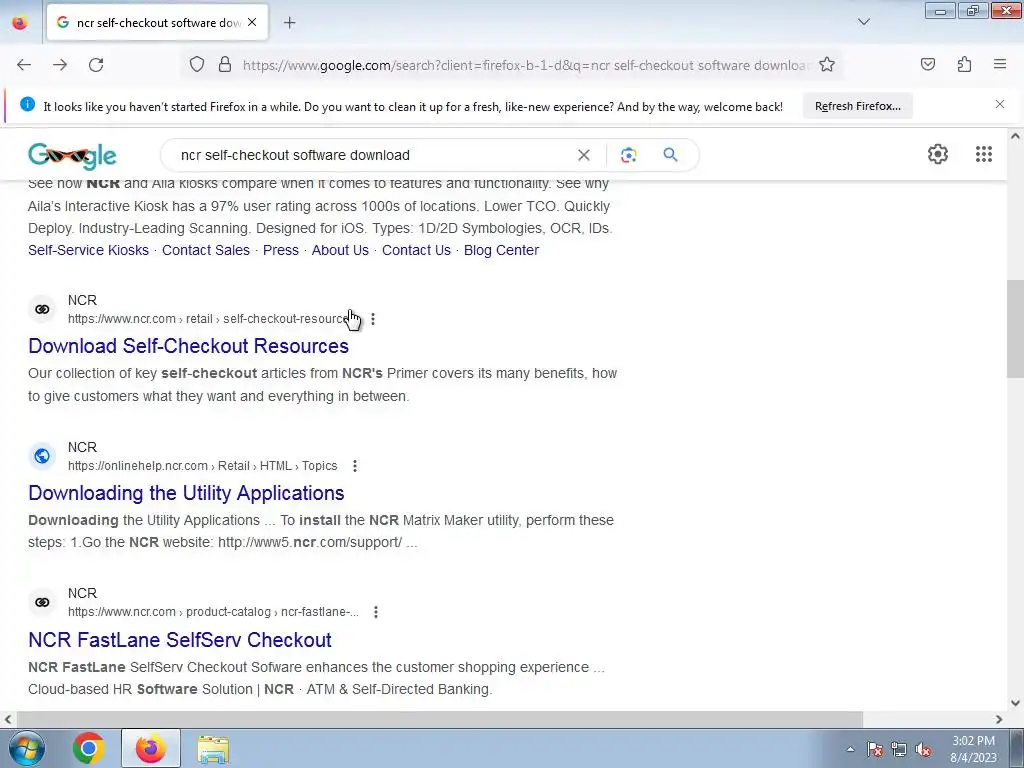Open more options for onlinehelp.ncr.com result
Screen dimensions: 1024x768
(x=355, y=466)
